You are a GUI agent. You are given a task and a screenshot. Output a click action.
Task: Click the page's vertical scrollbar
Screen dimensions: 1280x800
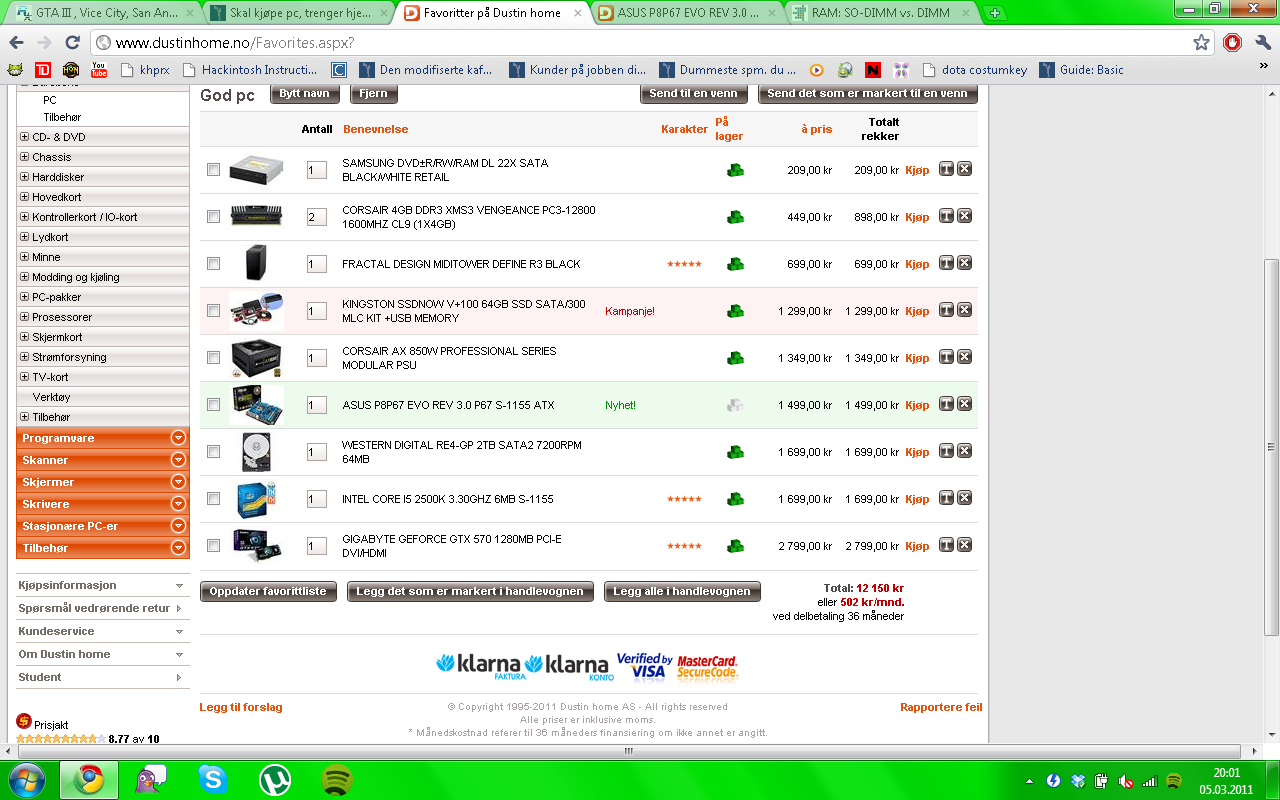coord(1271,446)
